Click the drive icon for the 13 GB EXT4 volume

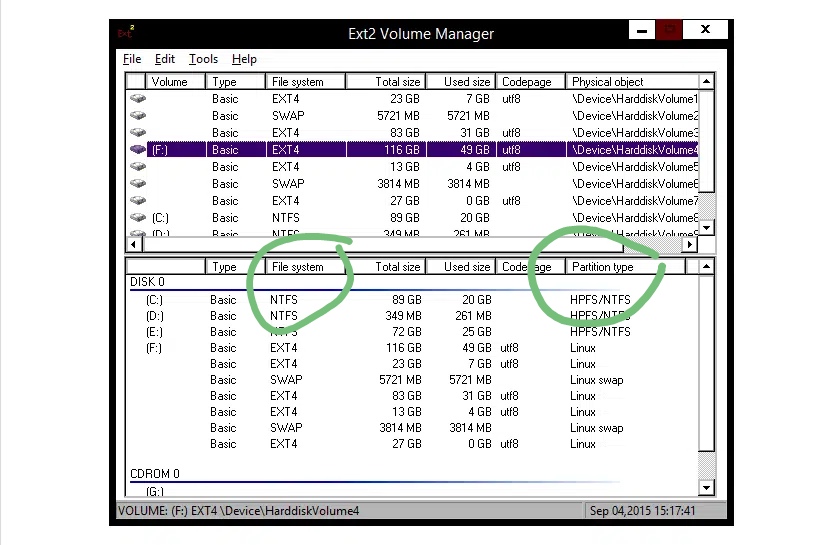(x=138, y=167)
